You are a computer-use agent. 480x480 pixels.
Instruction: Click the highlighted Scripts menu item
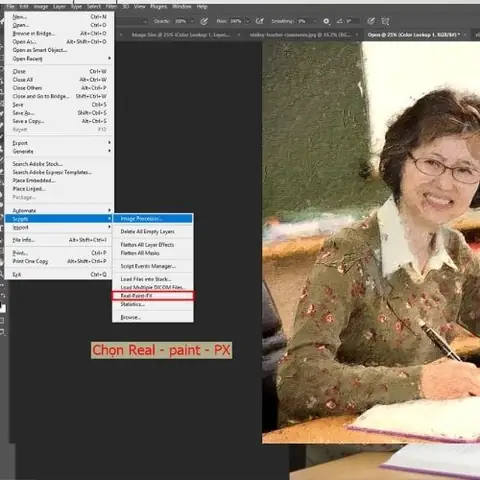coord(59,219)
